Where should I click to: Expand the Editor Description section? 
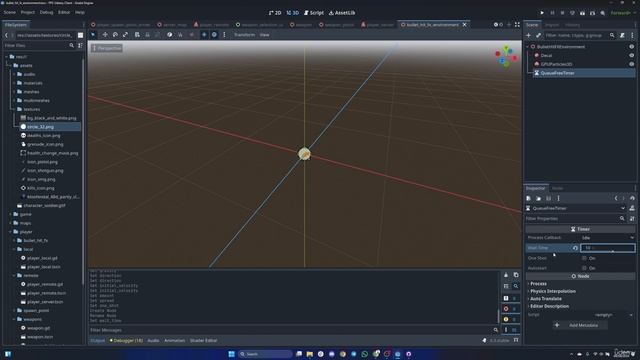point(549,306)
